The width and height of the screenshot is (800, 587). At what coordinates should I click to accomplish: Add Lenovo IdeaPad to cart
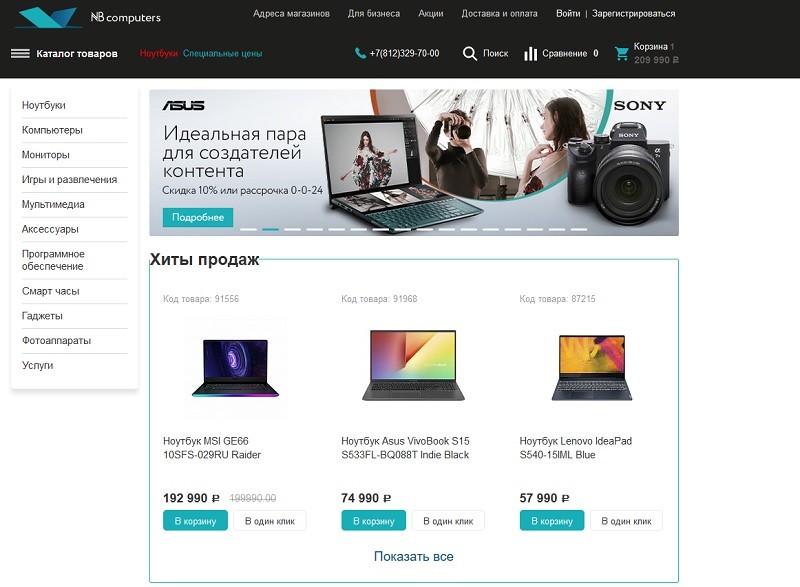[552, 521]
